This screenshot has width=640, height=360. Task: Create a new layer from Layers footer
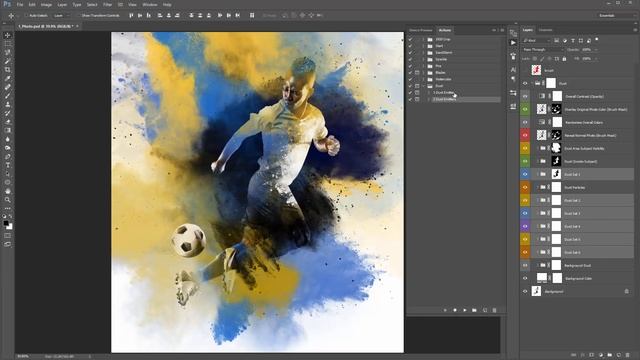click(618, 355)
